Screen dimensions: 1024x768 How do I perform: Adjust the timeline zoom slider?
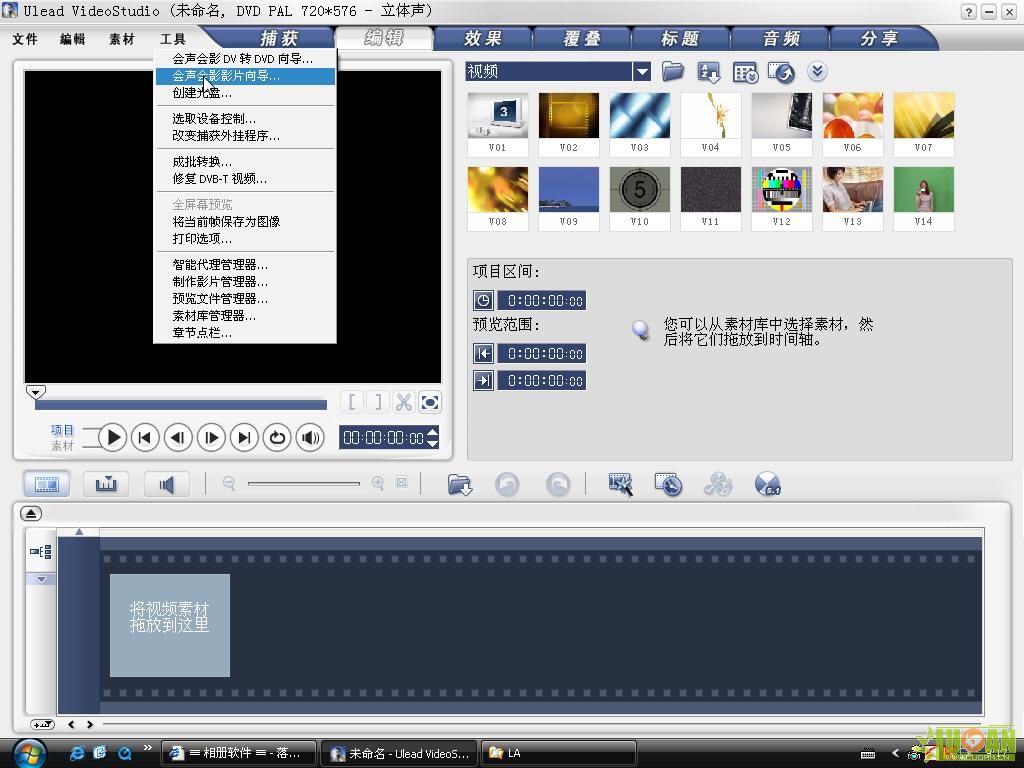[304, 483]
